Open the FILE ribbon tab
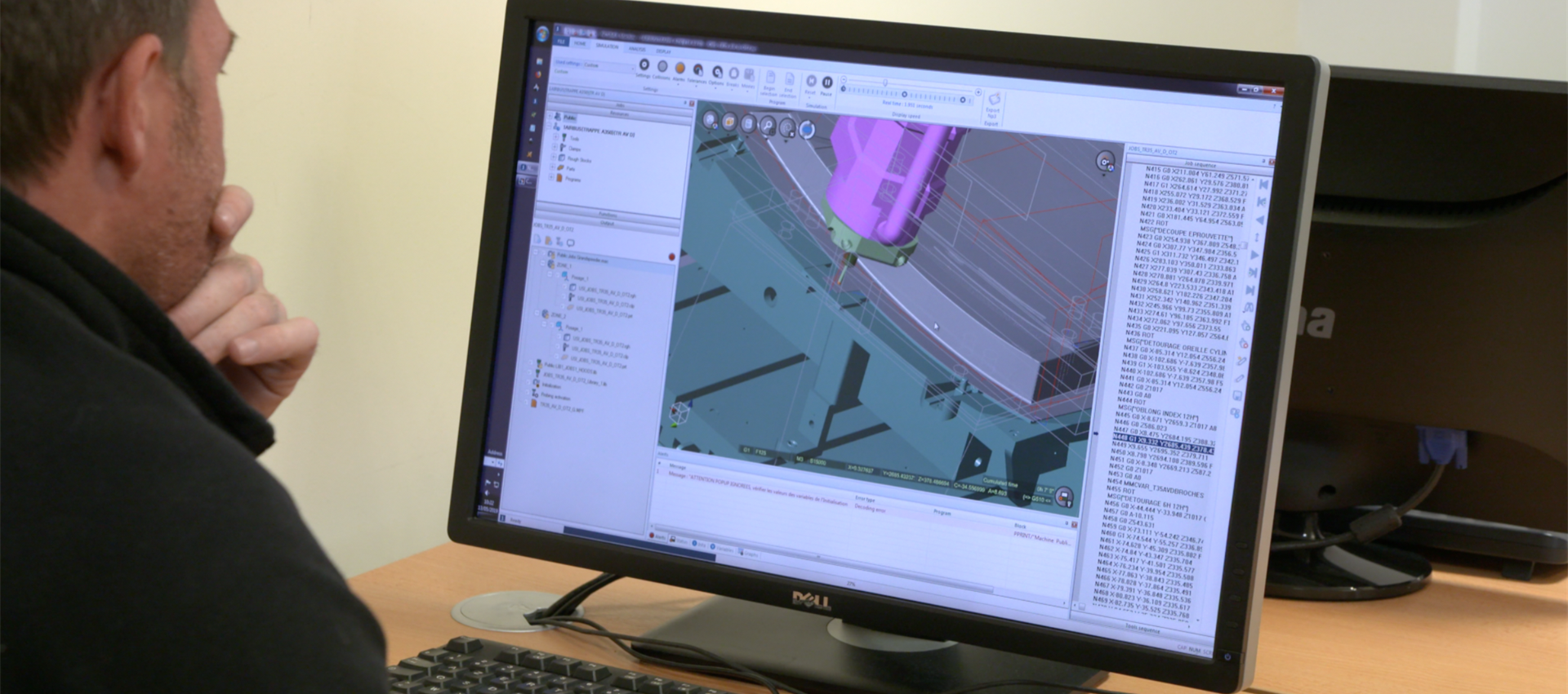The width and height of the screenshot is (1568, 694). click(x=561, y=42)
